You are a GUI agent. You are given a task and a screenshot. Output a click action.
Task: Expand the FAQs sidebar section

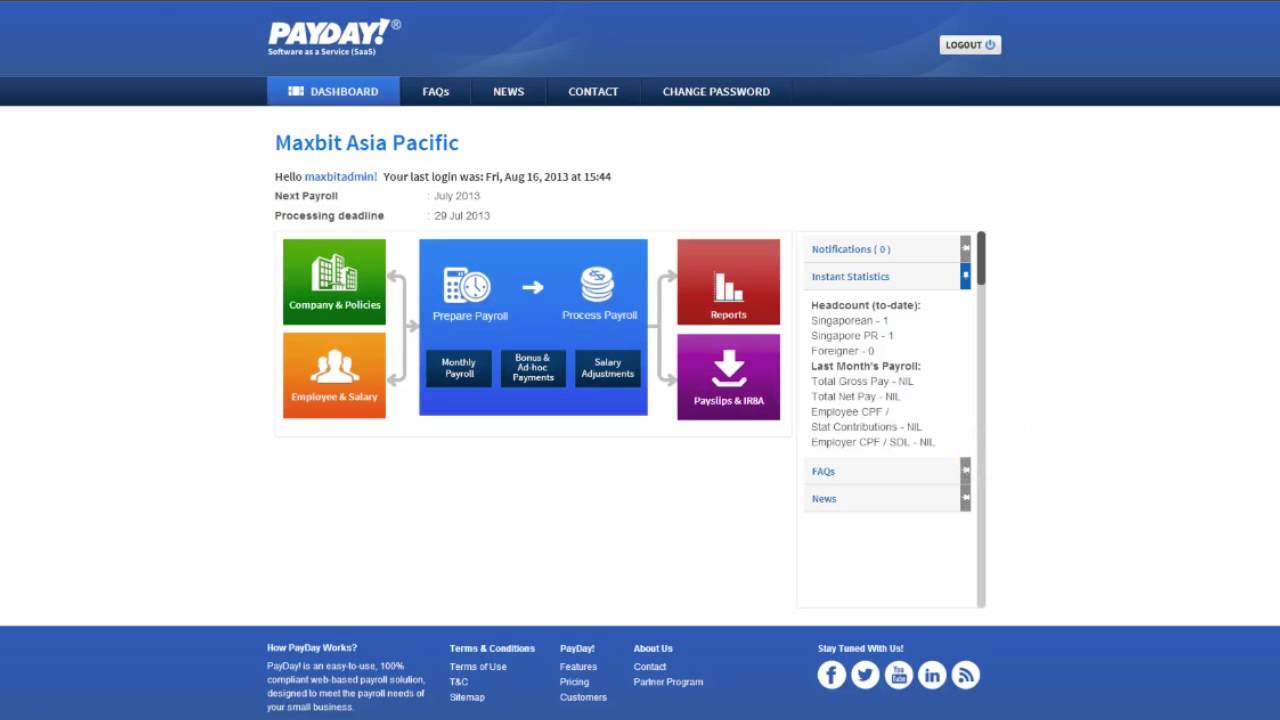pyautogui.click(x=887, y=471)
